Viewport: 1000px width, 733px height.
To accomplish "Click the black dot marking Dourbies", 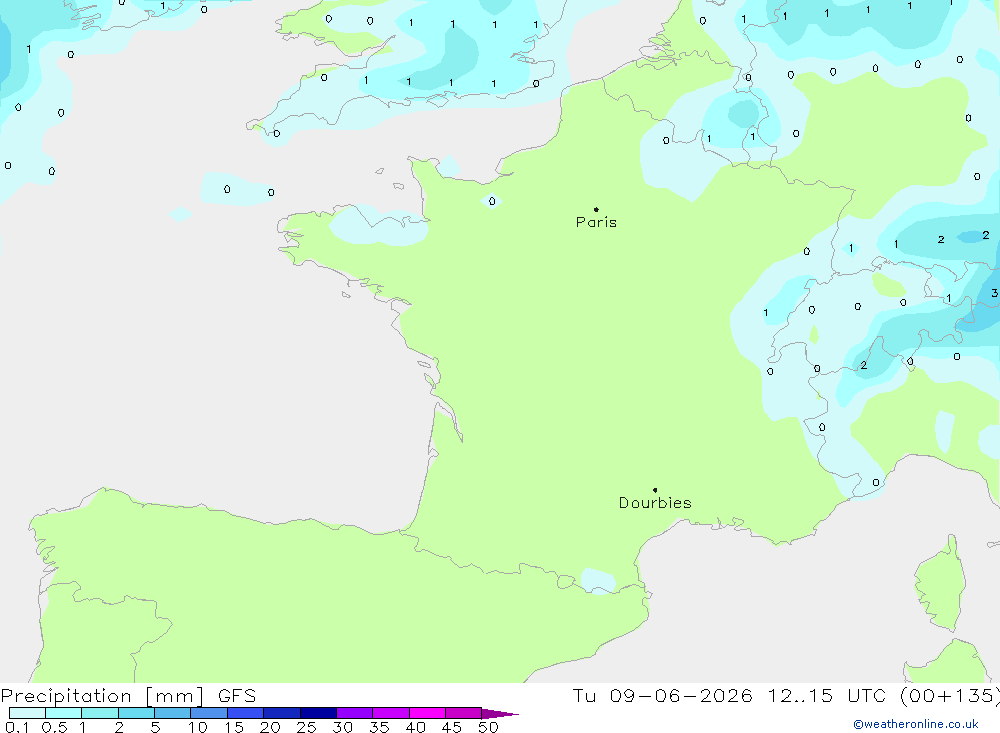I will point(655,490).
